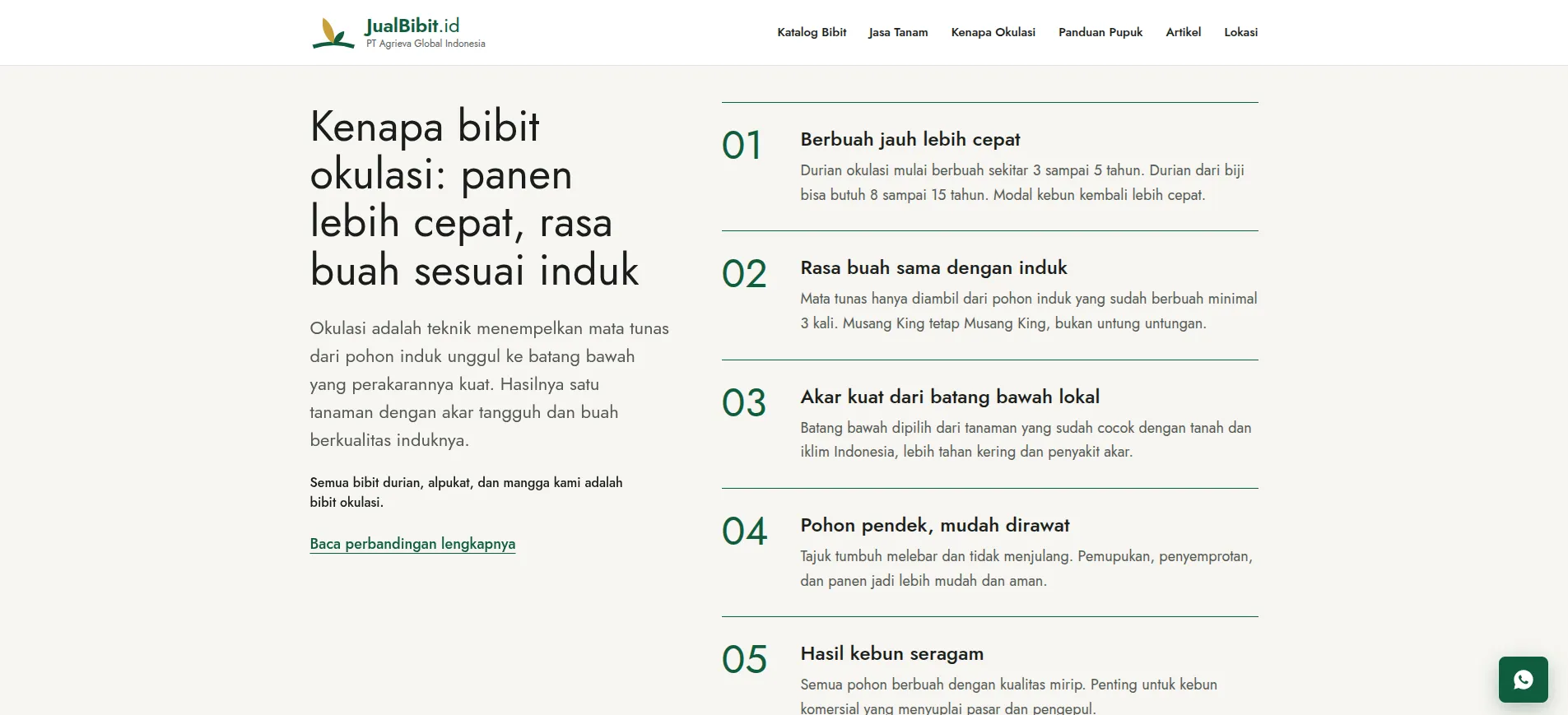Screen dimensions: 1568x715
Task: Click the JualBibit.id brand name text
Action: (x=412, y=26)
